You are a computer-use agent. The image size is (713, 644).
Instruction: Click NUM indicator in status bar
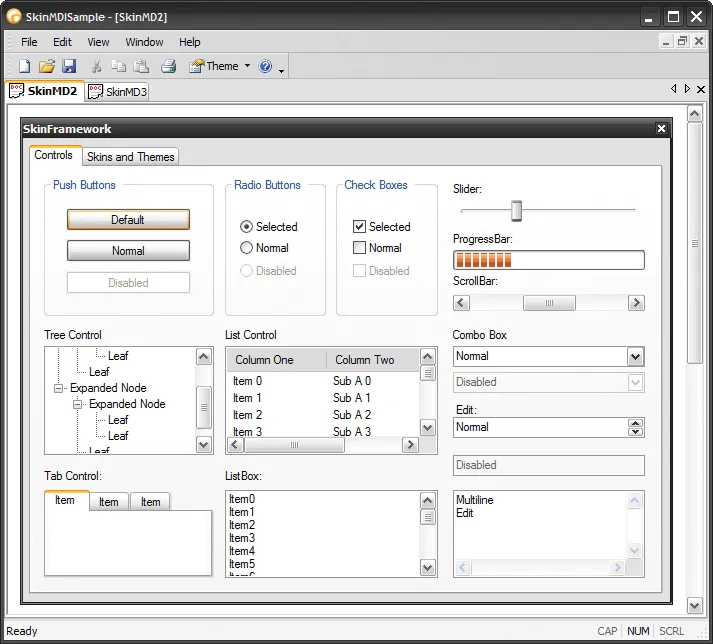tap(638, 631)
